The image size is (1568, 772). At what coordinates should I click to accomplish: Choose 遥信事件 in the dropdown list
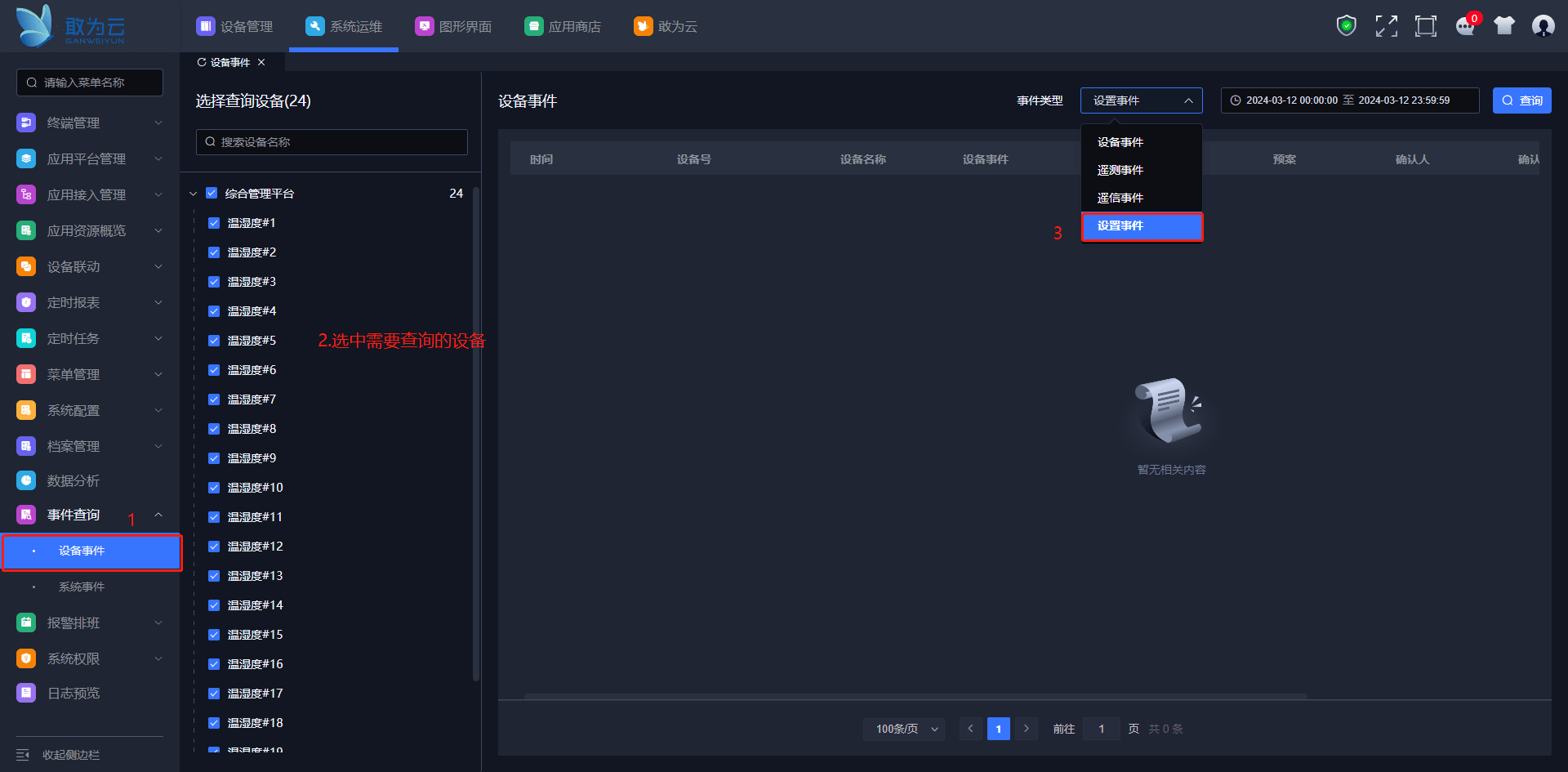pos(1142,198)
